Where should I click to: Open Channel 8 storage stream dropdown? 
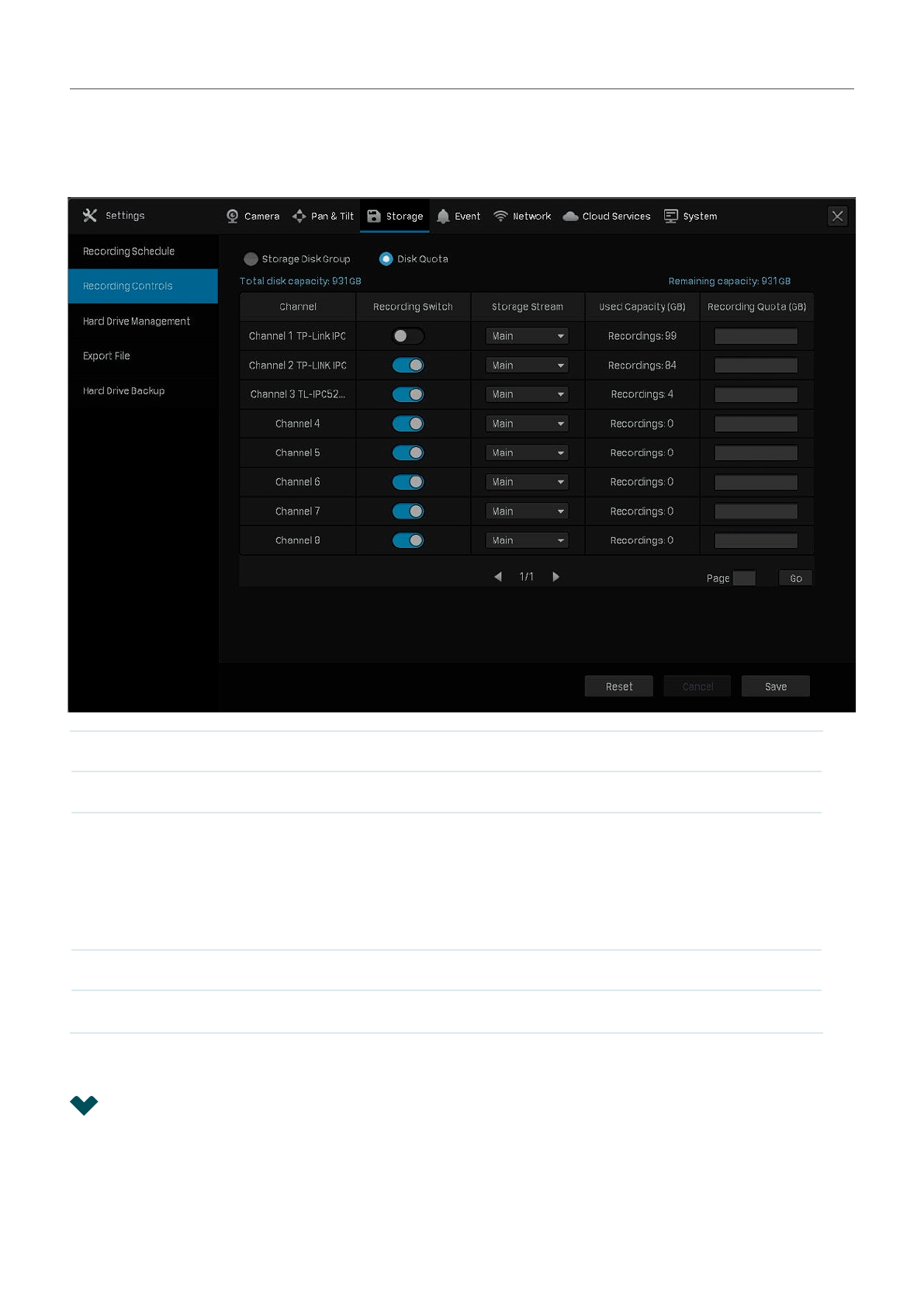[527, 541]
